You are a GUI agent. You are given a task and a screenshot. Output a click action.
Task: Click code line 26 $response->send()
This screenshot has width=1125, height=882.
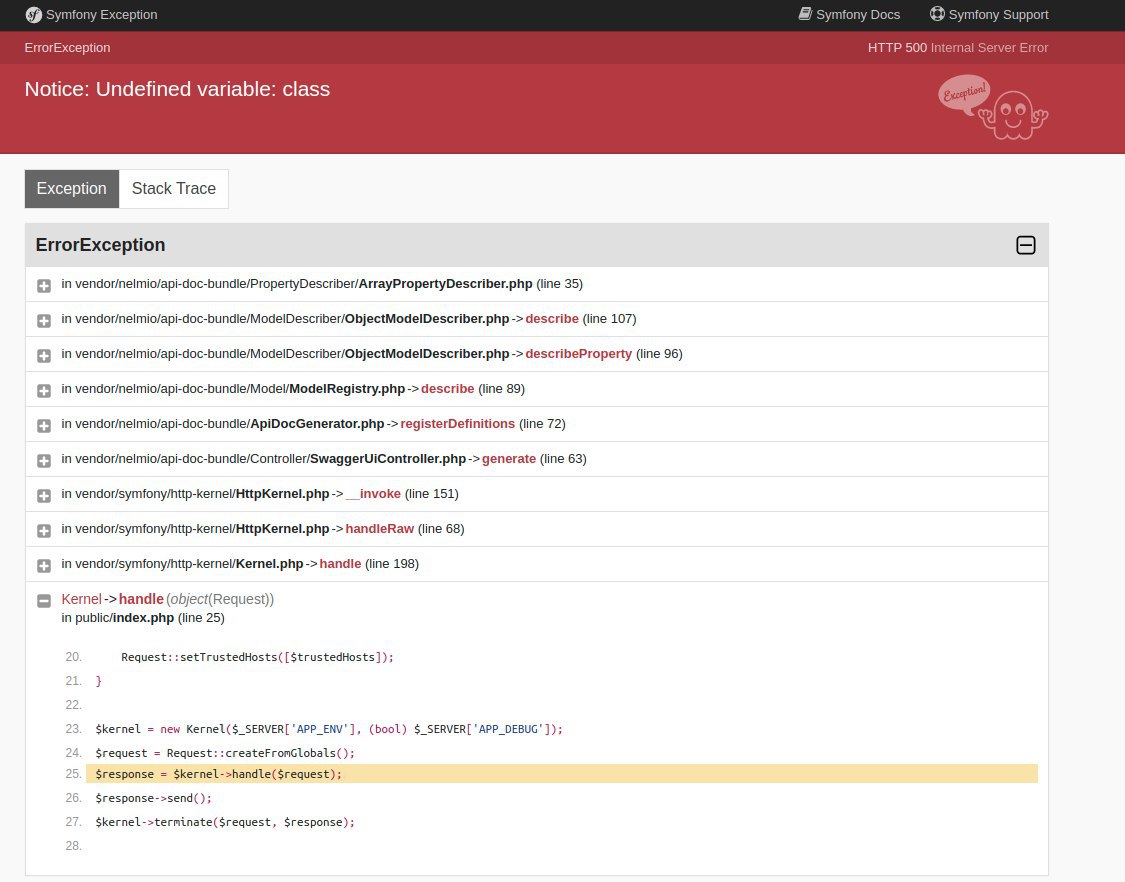tap(154, 798)
